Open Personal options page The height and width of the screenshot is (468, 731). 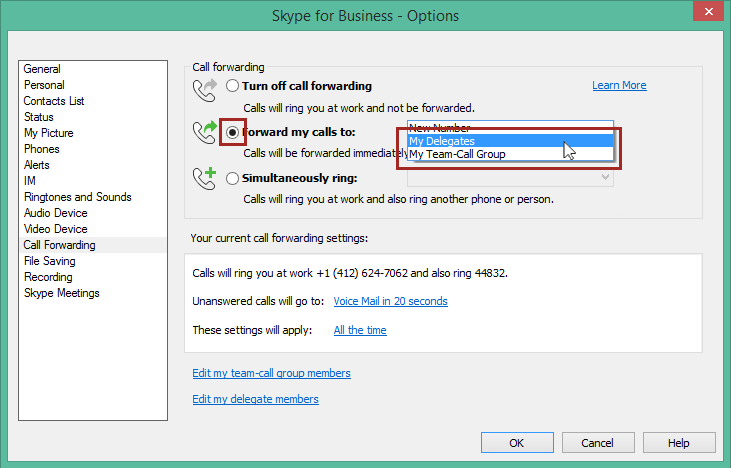pos(92,85)
